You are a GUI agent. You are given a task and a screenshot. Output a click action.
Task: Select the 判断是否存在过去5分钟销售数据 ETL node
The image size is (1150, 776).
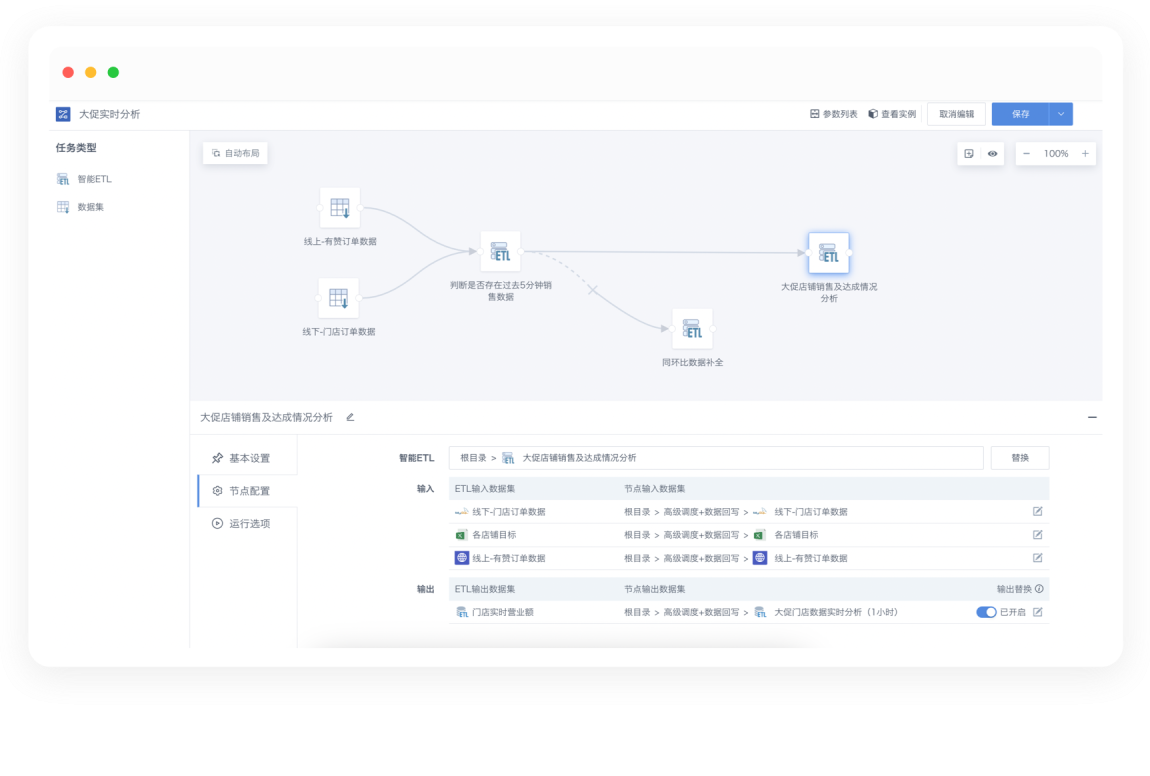click(x=500, y=252)
